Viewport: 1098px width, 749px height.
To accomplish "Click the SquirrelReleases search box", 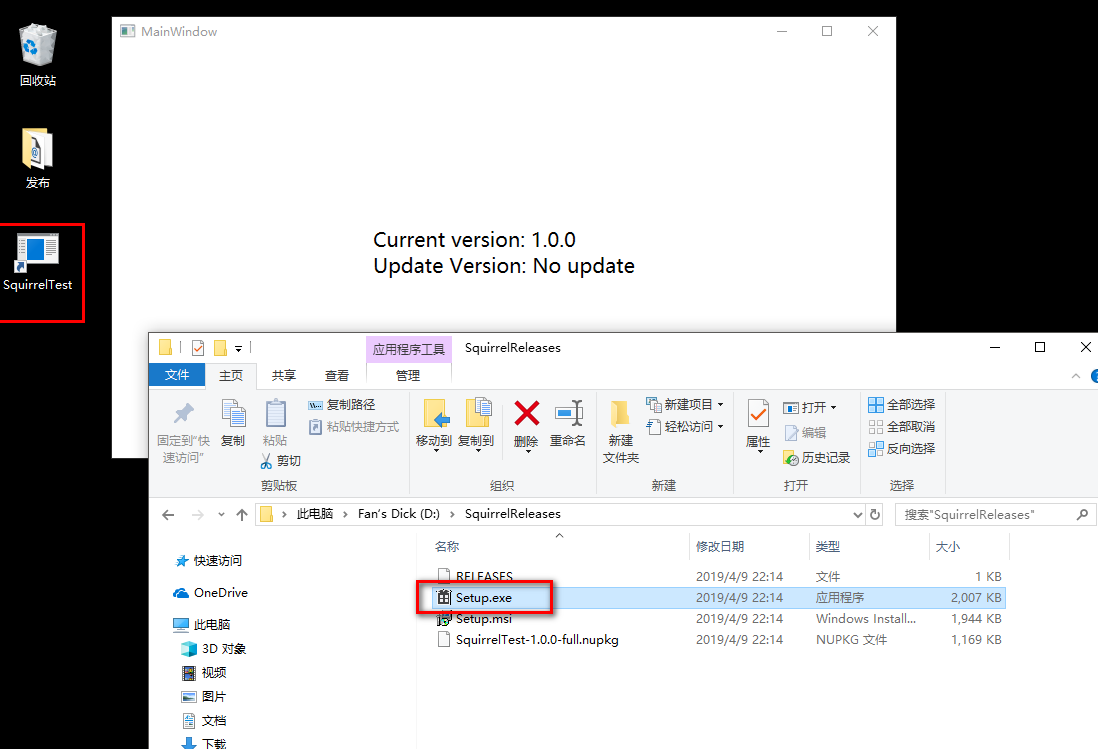I will pos(985,513).
